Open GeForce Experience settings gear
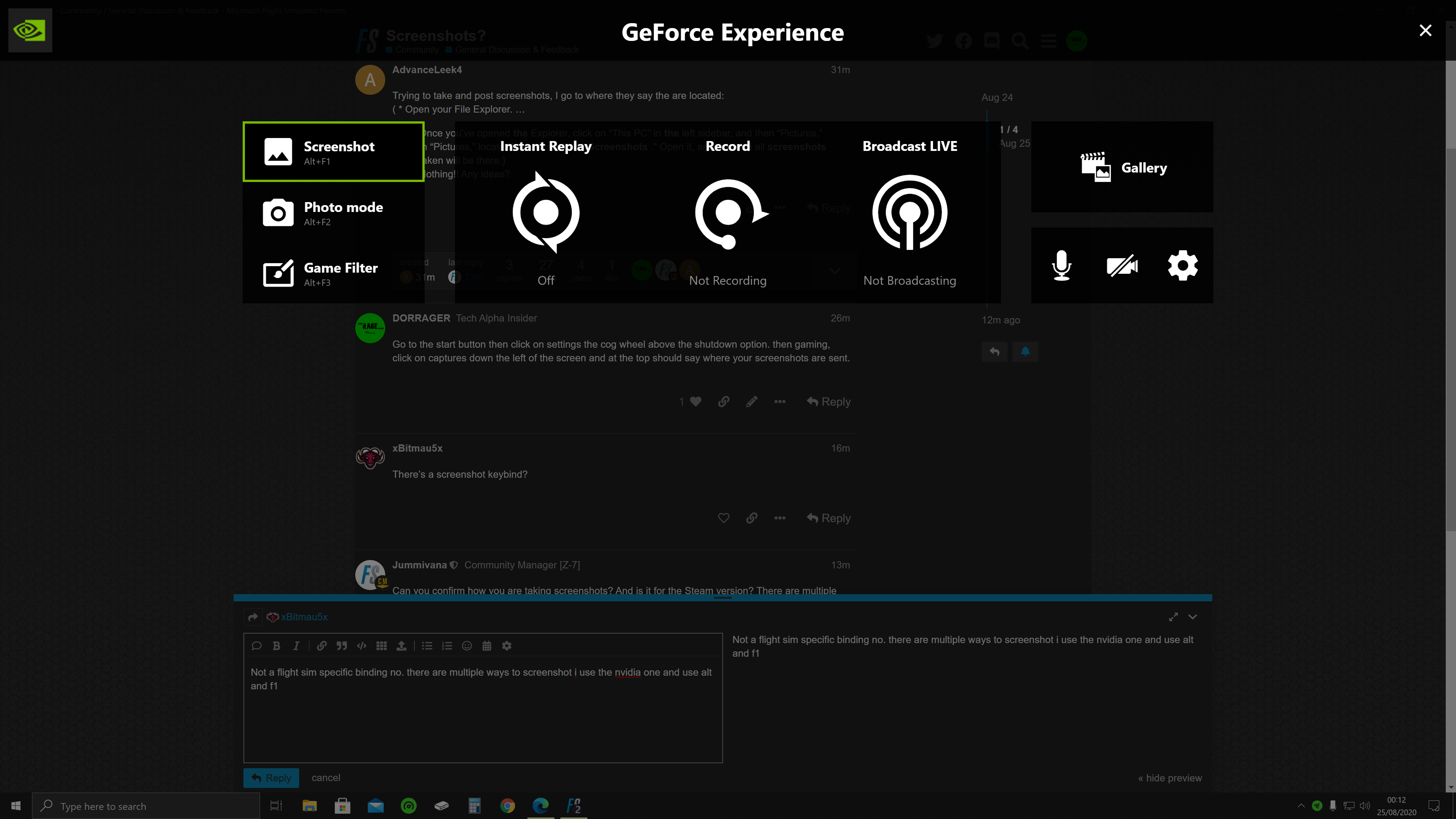 [1183, 265]
